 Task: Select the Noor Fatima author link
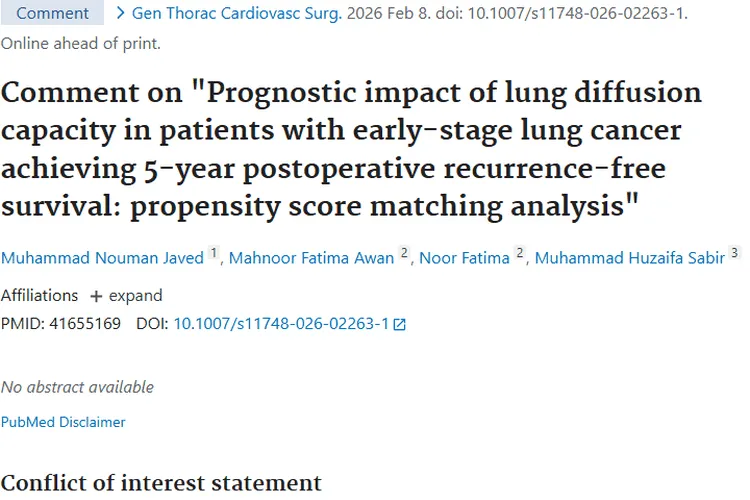(464, 259)
